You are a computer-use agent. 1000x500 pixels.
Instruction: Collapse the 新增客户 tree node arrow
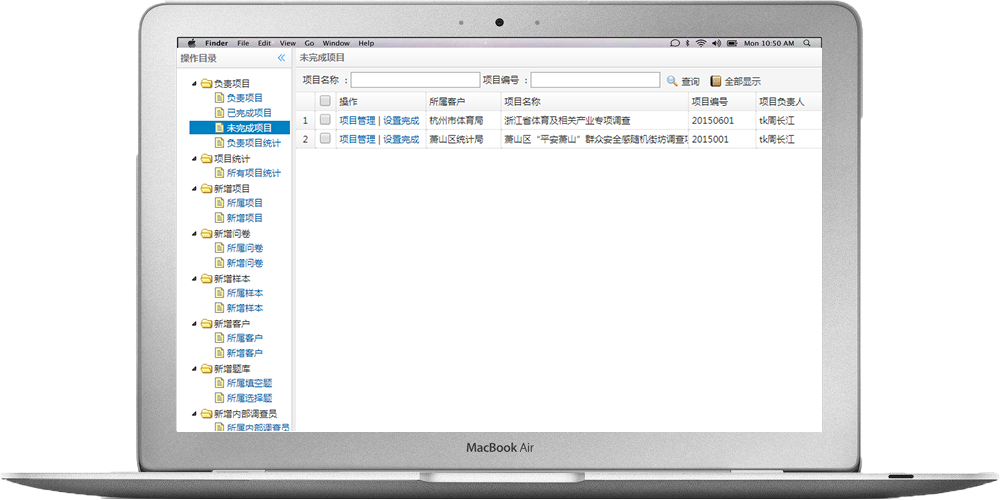(x=194, y=324)
